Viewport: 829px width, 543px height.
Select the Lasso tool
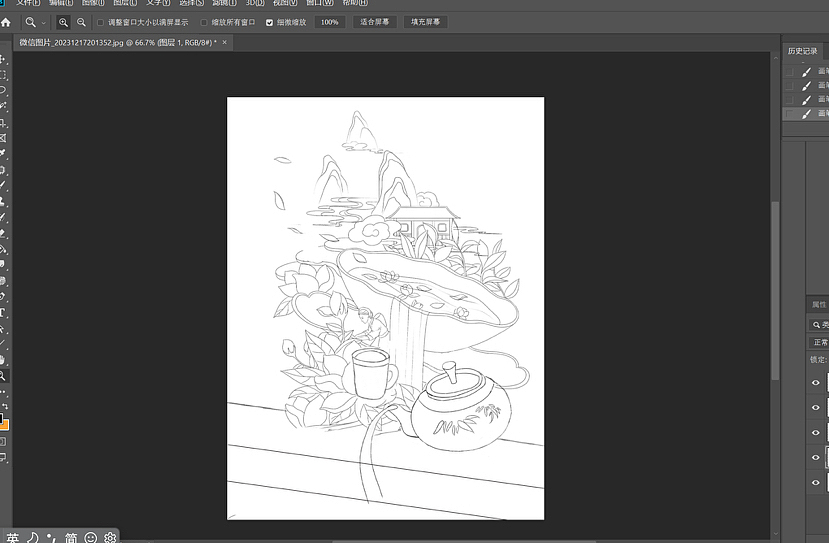click(x=3, y=90)
